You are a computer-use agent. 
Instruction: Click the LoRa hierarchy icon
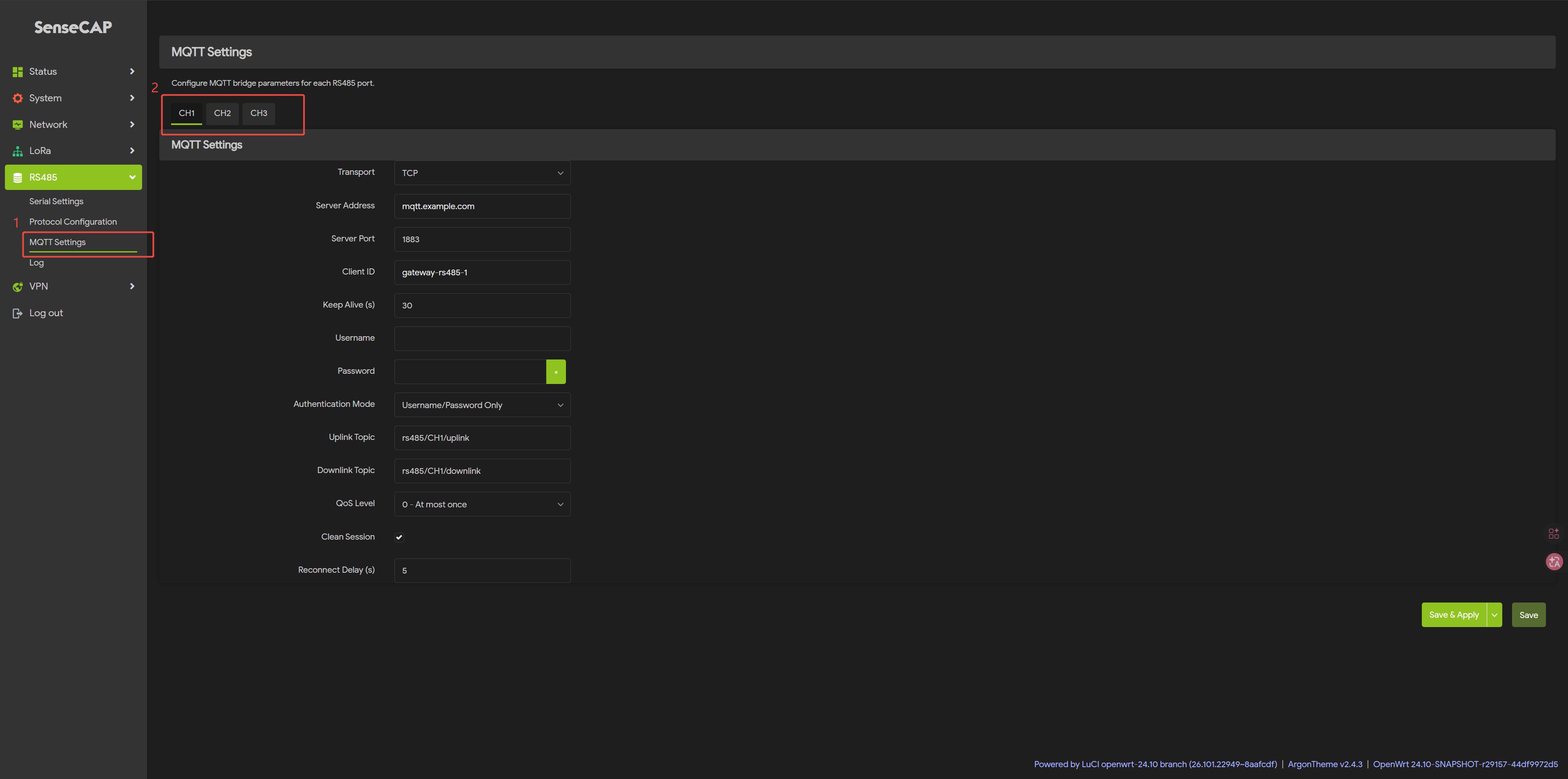point(18,151)
